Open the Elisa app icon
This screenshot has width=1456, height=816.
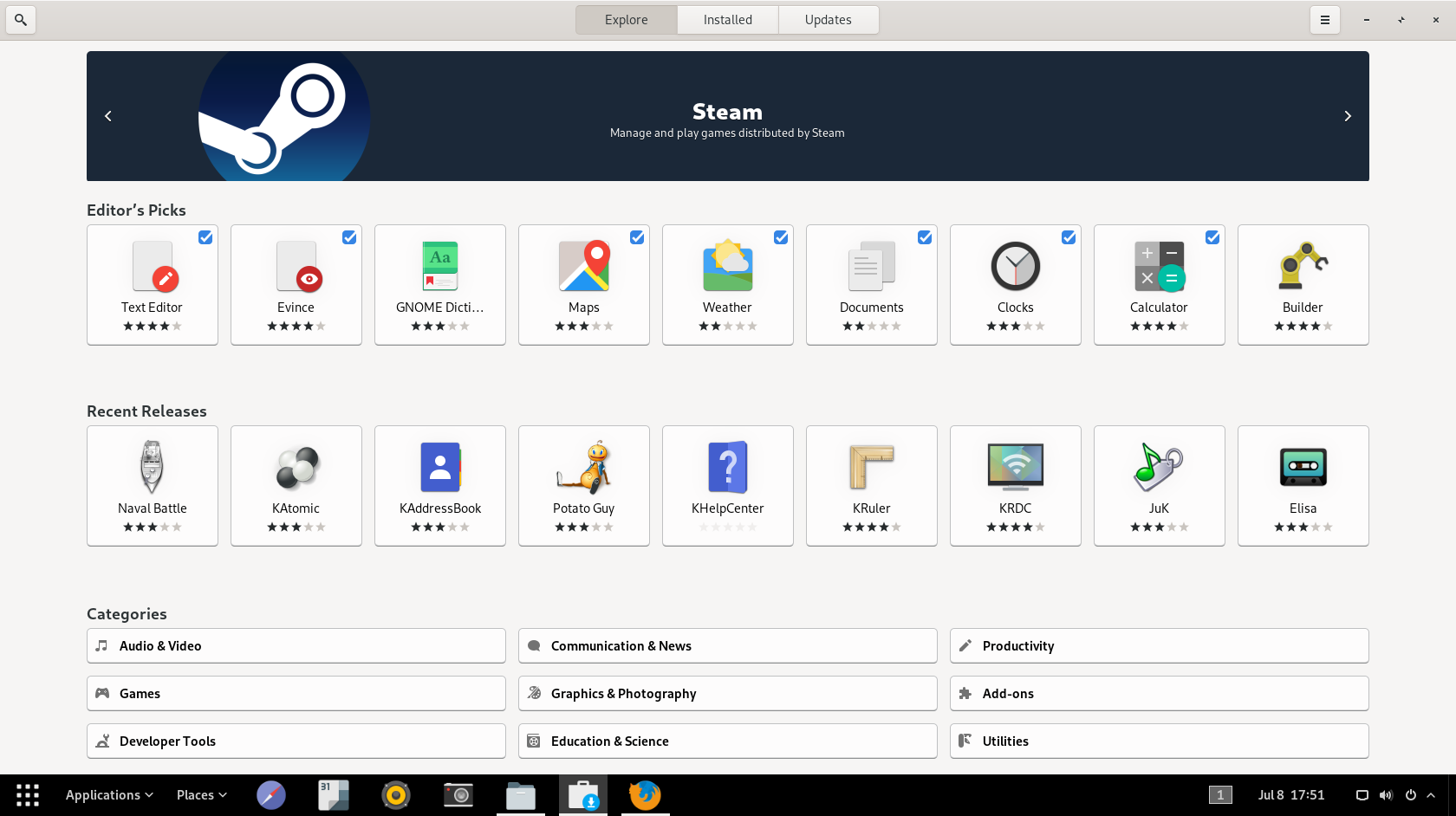point(1303,467)
